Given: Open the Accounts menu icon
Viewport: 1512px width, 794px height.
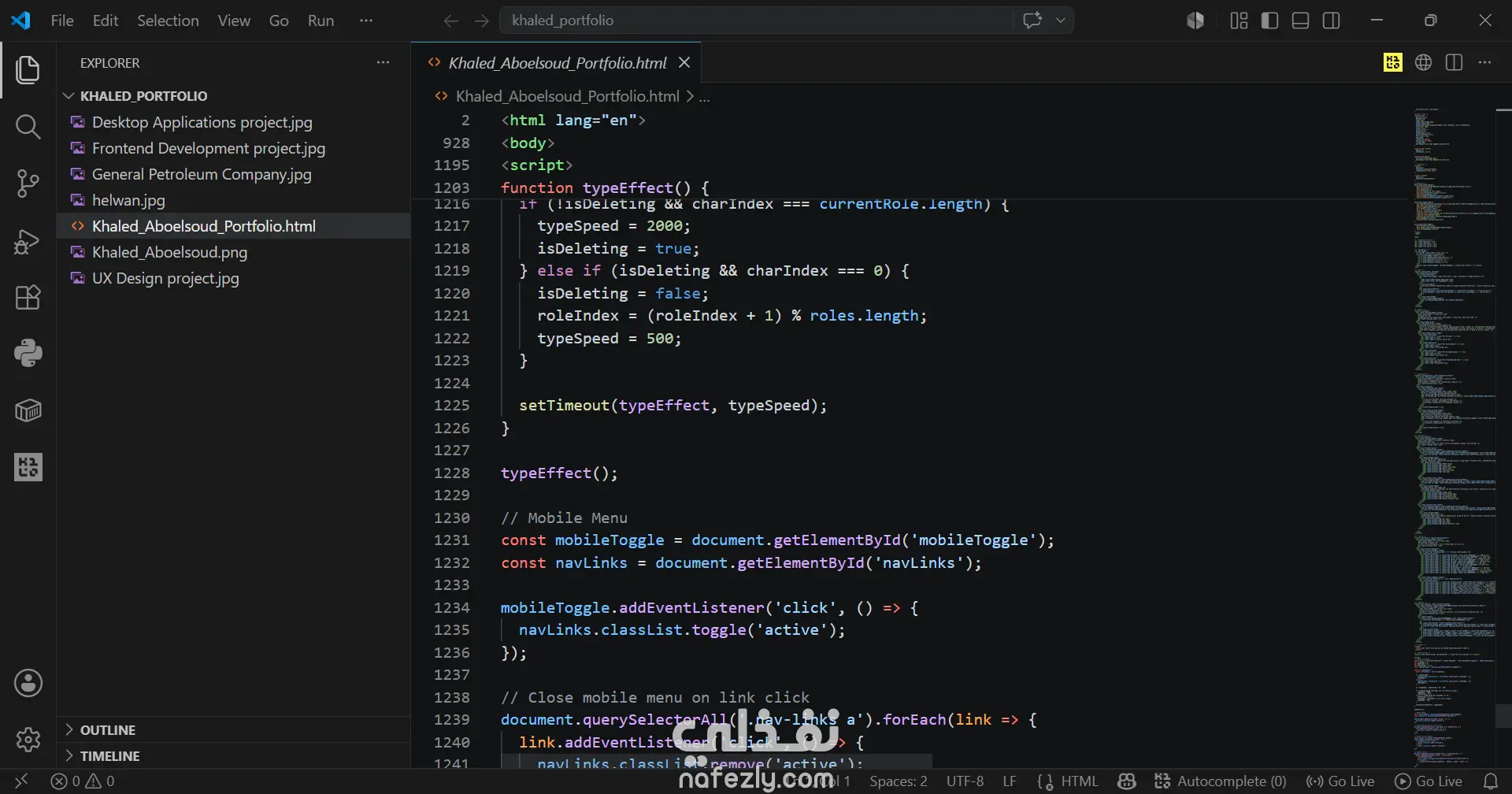Looking at the screenshot, I should [x=28, y=683].
